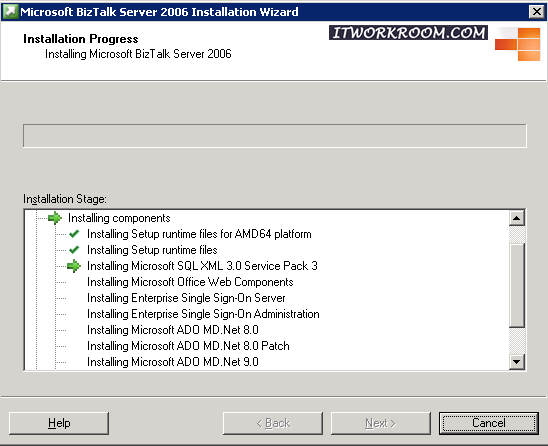Screen dimensions: 548x446
Task: Select Installing Microsoft ADO MD.Net 8.0 Patch
Action: tap(188, 346)
